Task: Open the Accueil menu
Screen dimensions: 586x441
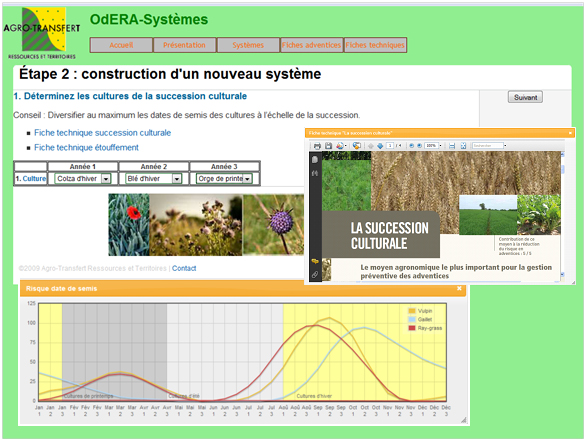Action: click(121, 45)
